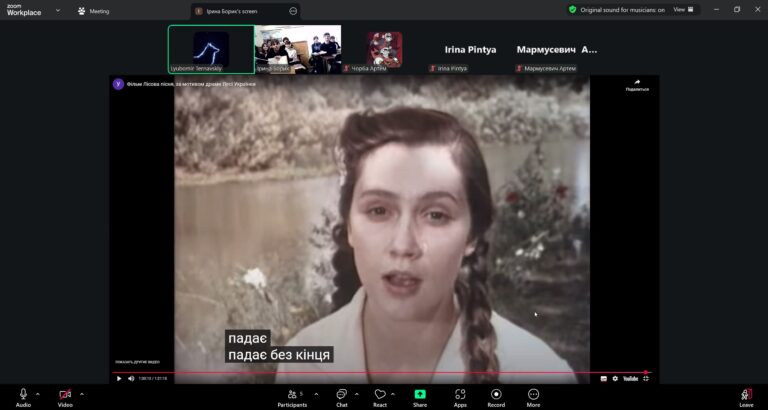This screenshot has height=410, width=768.
Task: Toggle camera with the Video button
Action: [65, 395]
